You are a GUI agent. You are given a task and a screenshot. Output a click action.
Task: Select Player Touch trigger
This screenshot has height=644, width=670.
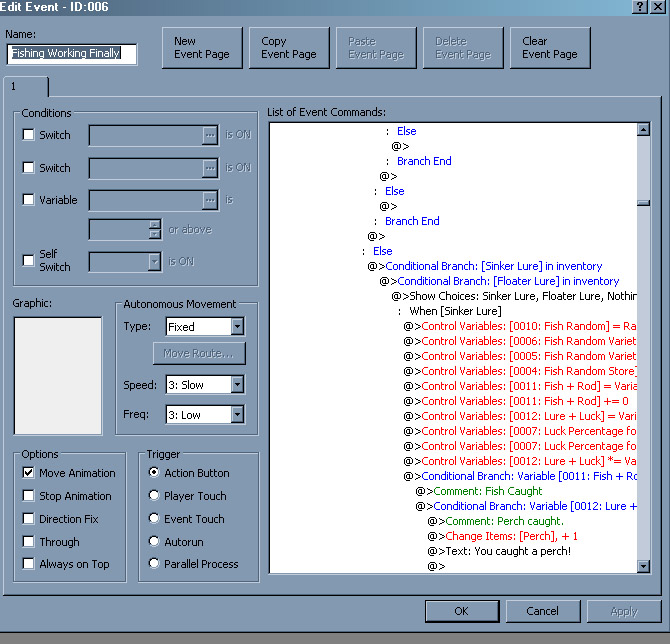point(154,496)
